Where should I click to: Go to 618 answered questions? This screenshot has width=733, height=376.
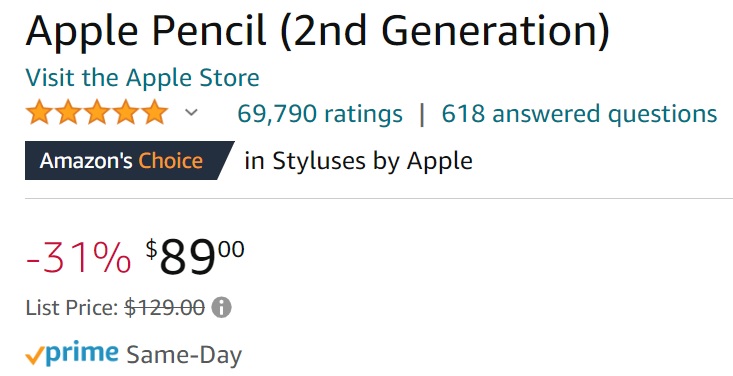[x=579, y=114]
